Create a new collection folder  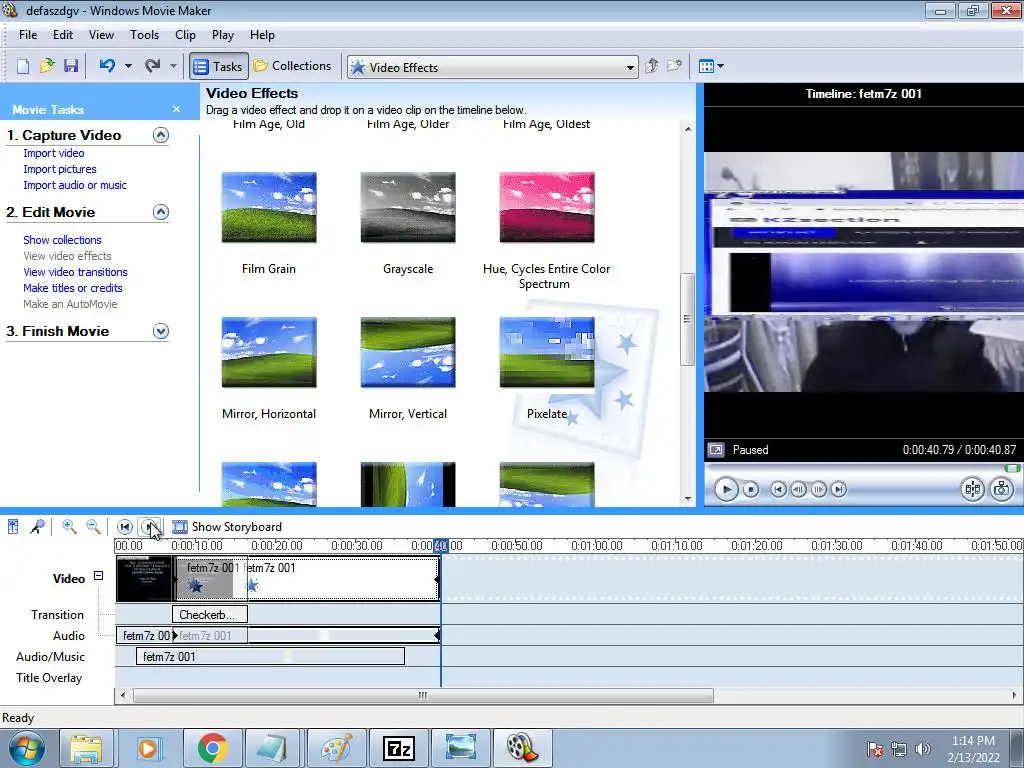coord(674,66)
